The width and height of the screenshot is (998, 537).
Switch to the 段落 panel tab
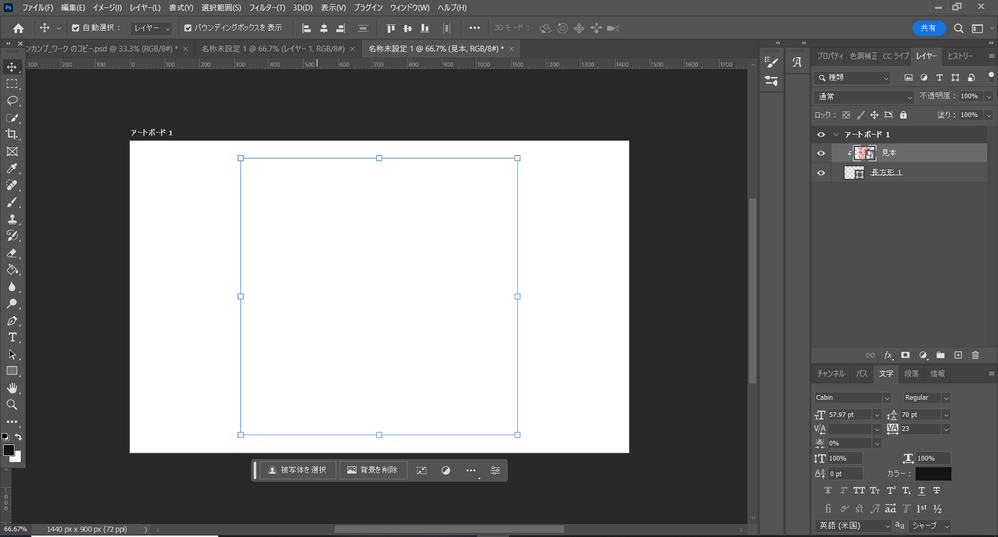911,373
